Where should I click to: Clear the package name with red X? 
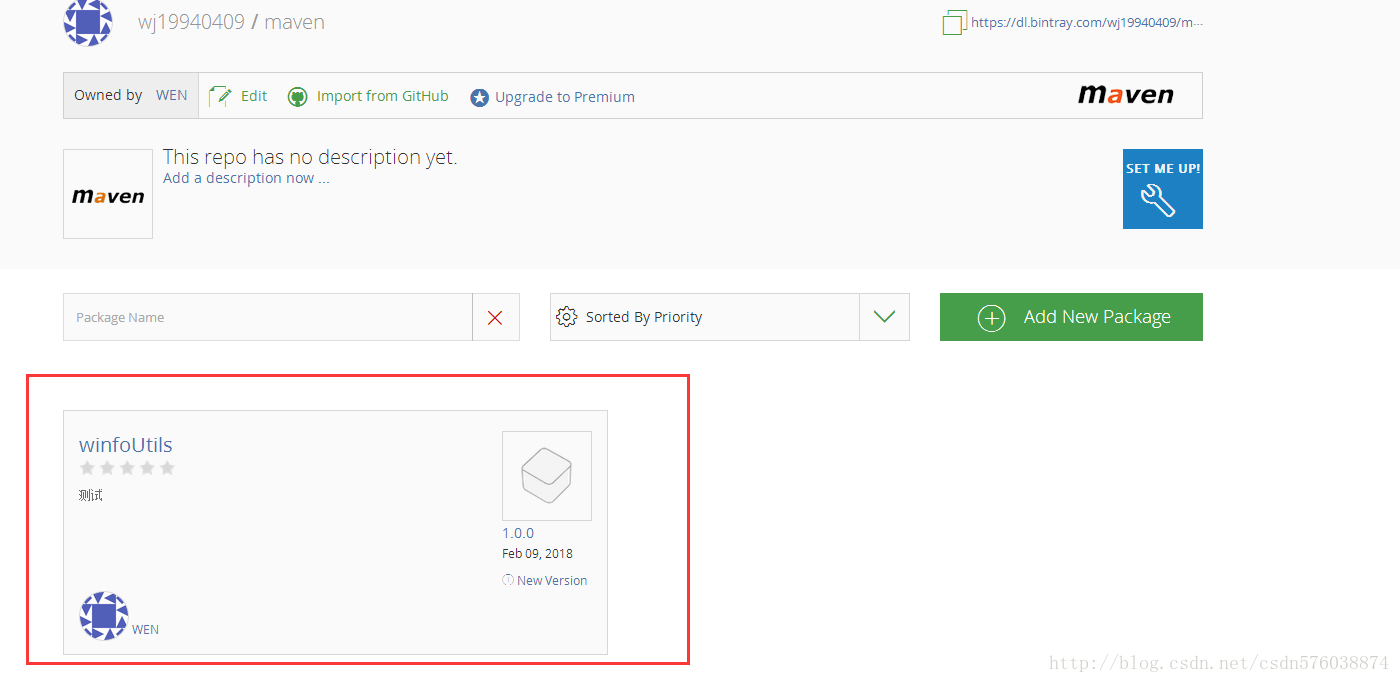[x=495, y=317]
